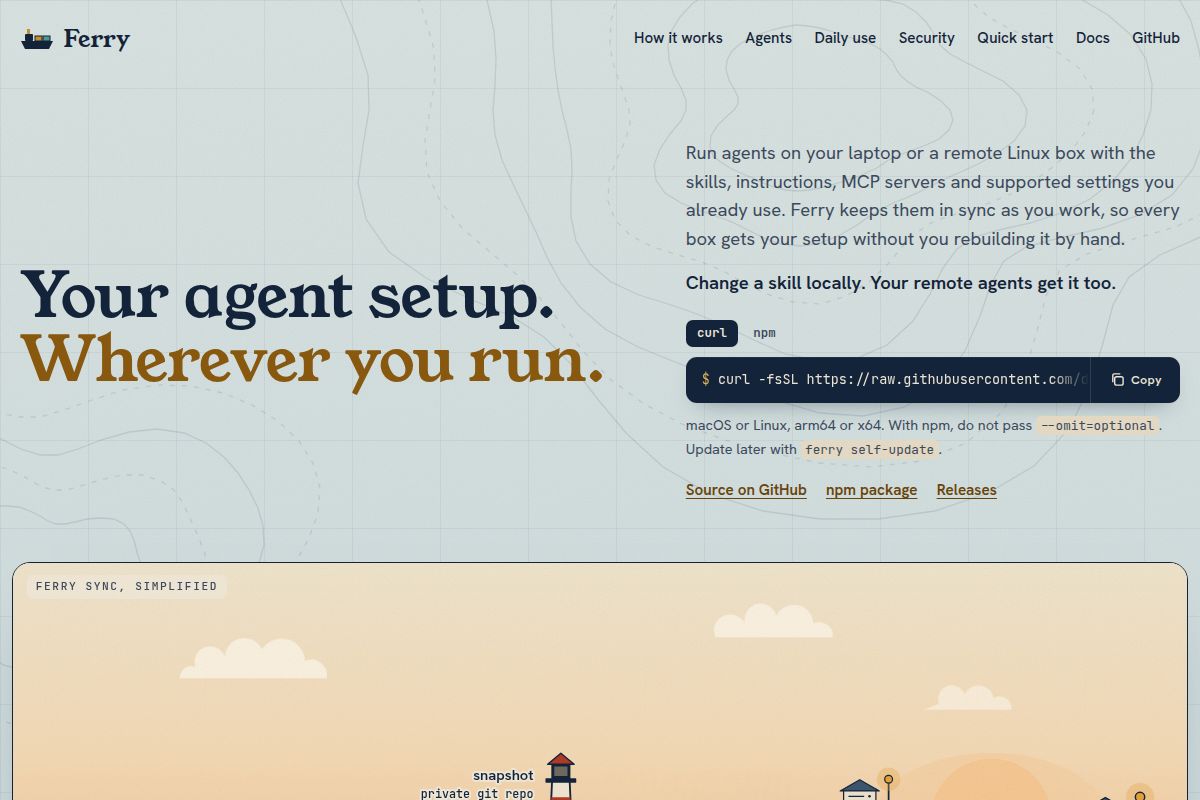Click the lighthouse illustration
The width and height of the screenshot is (1200, 800).
pyautogui.click(x=561, y=776)
